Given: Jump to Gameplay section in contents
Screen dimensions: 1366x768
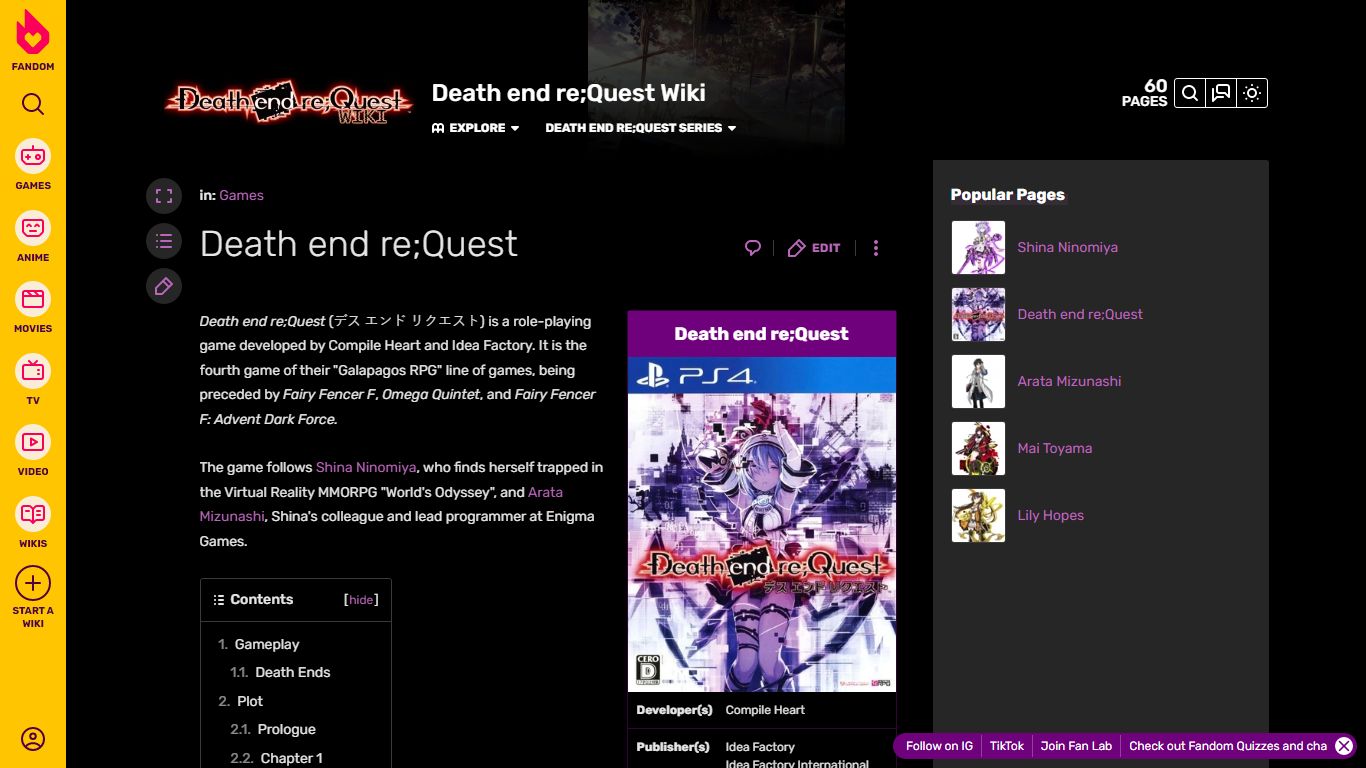Looking at the screenshot, I should tap(267, 644).
